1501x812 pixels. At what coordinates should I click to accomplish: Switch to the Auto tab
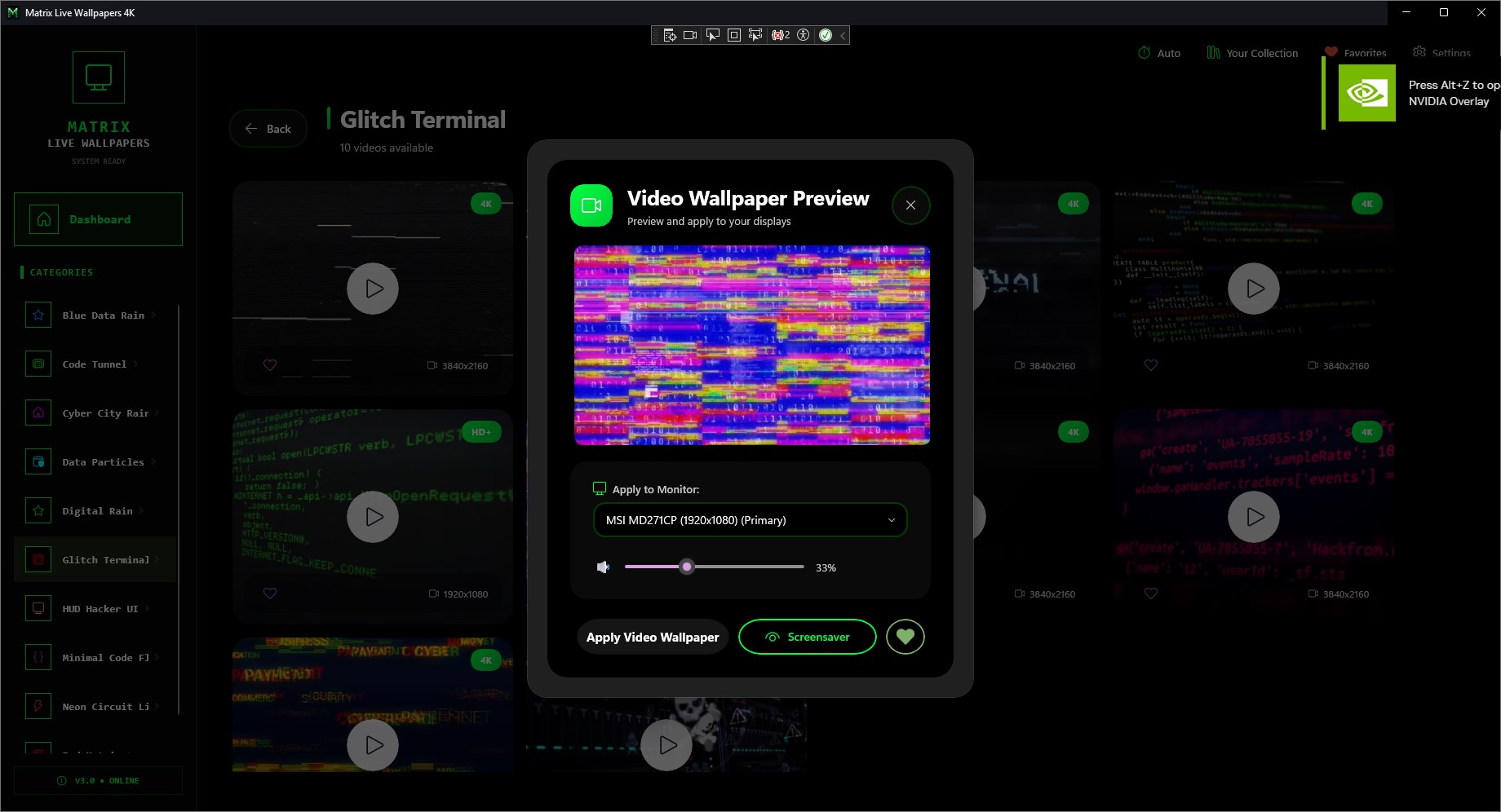(1159, 53)
